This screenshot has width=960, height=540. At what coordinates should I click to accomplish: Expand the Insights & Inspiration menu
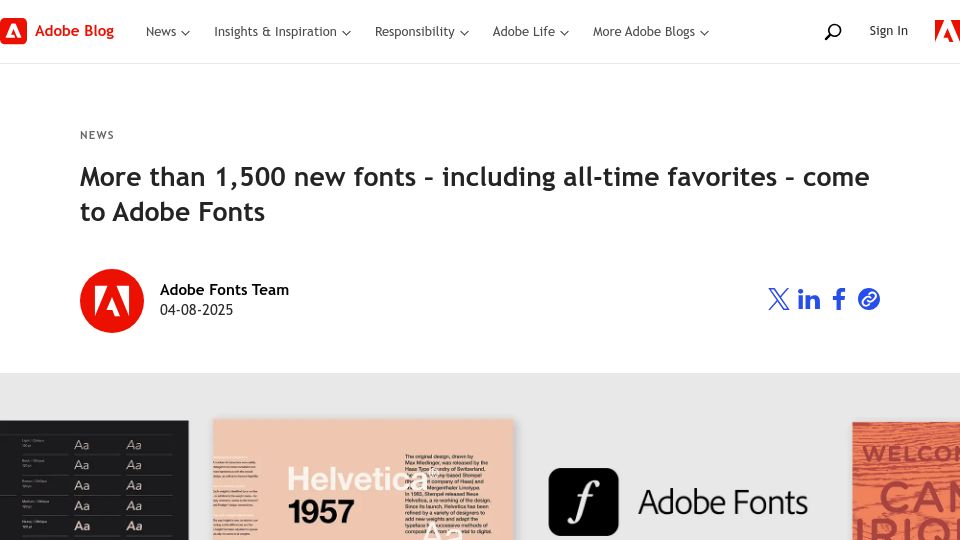pyautogui.click(x=282, y=32)
